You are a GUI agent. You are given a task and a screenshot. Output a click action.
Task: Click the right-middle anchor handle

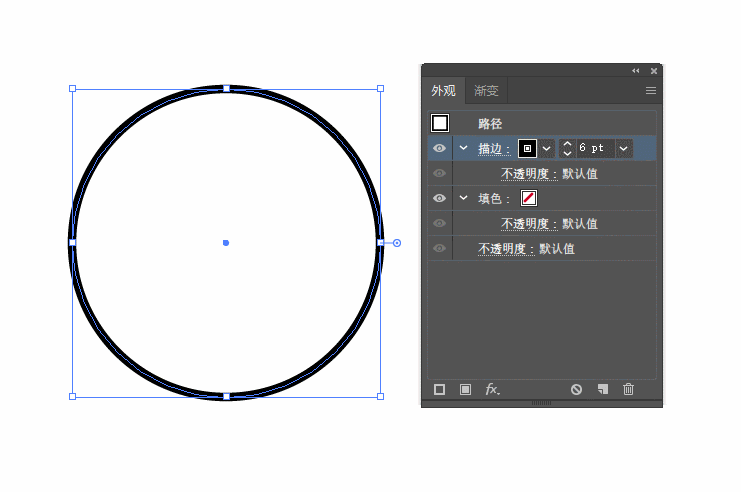[380, 242]
